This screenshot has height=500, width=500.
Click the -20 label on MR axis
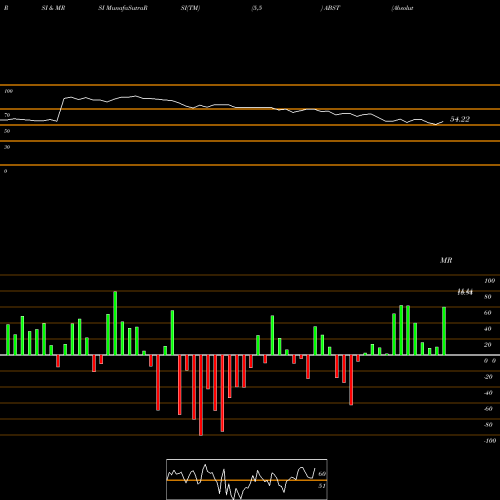[x=488, y=377]
